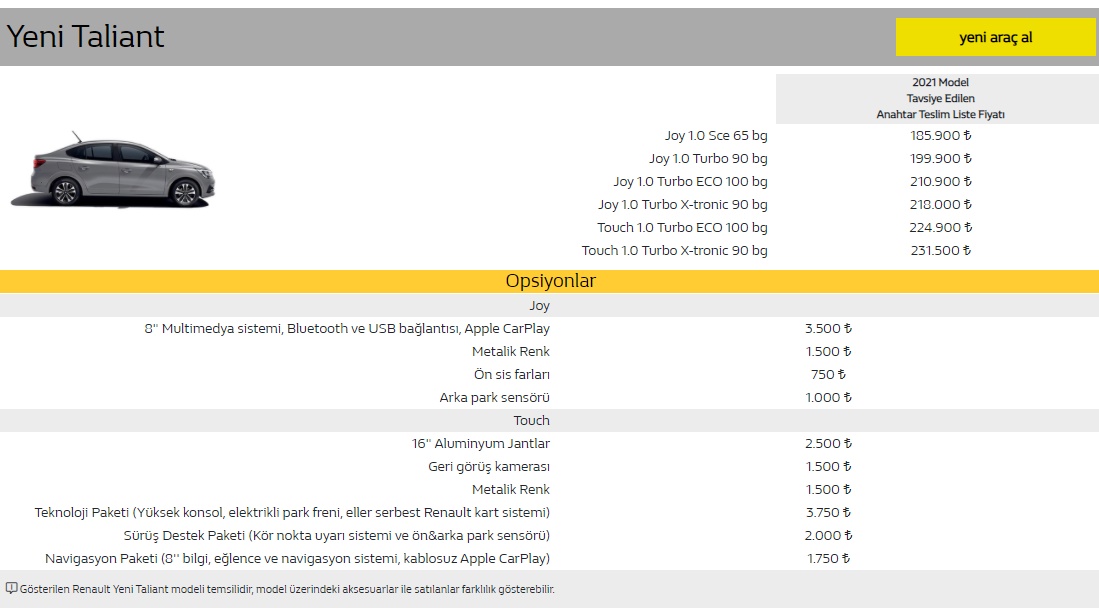Image resolution: width=1099 pixels, height=609 pixels.
Task: Click the option price "2.500 ₺"
Action: pos(828,444)
